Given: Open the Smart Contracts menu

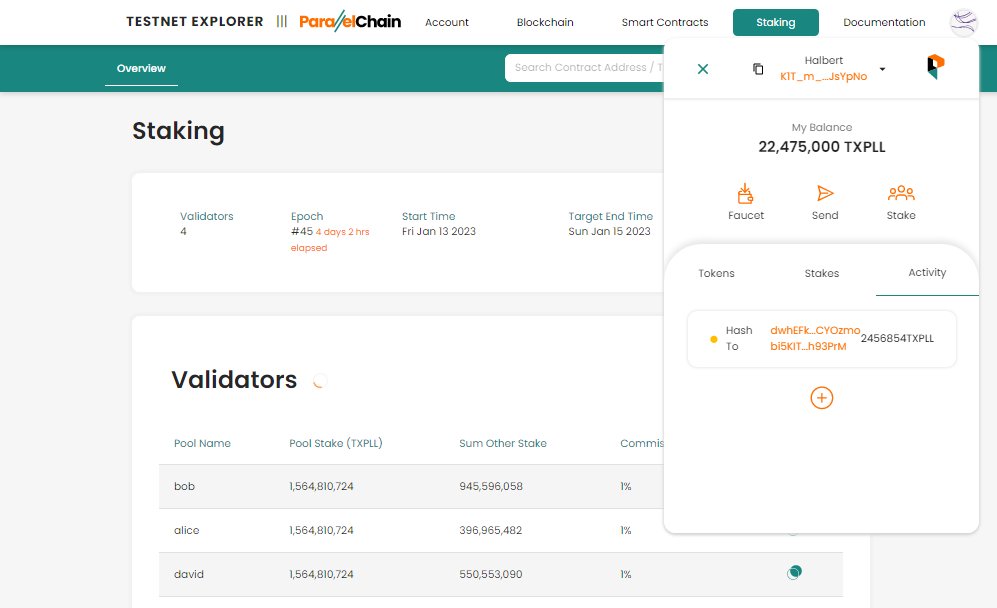Looking at the screenshot, I should 665,22.
